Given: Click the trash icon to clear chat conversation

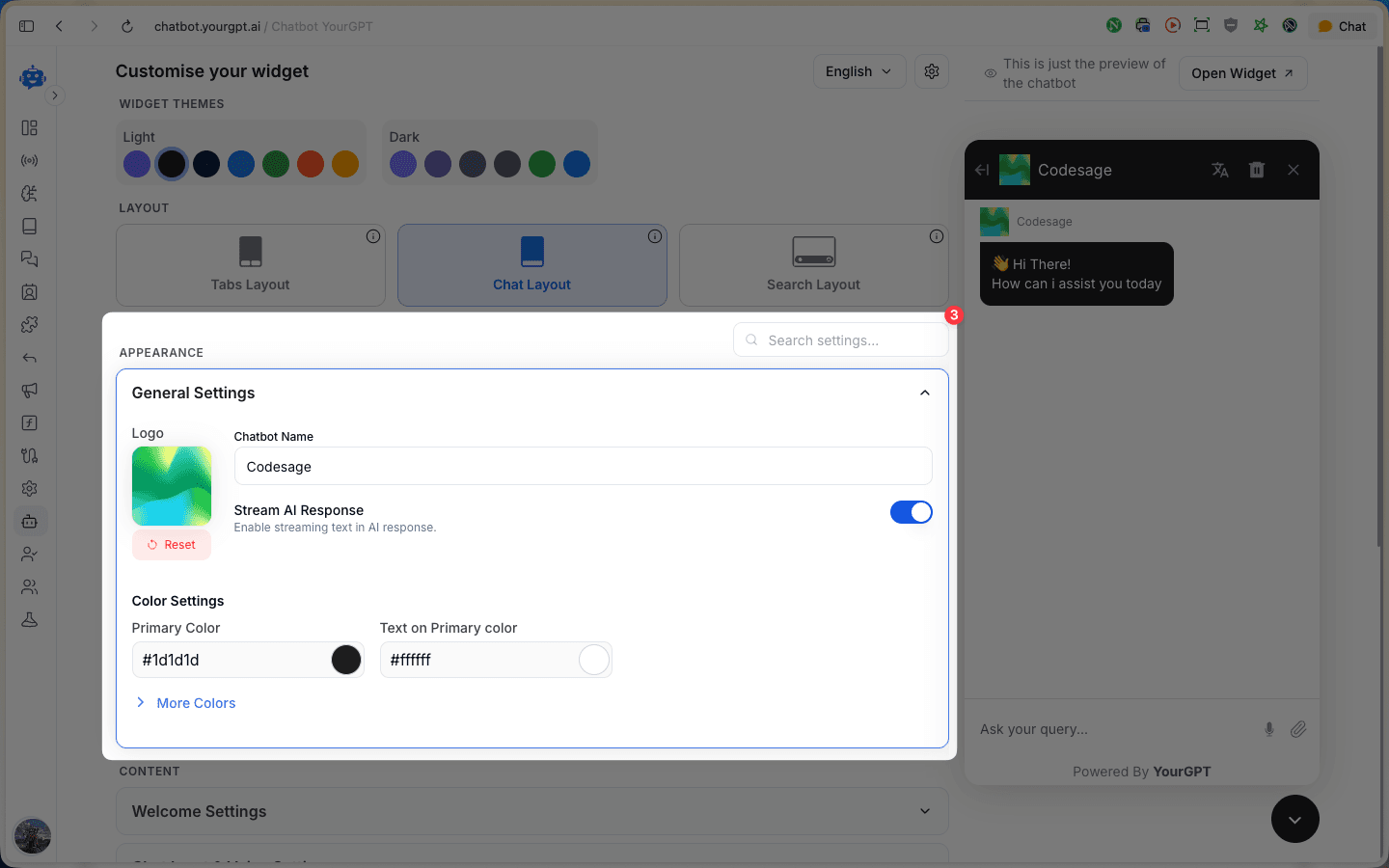Looking at the screenshot, I should [x=1256, y=169].
